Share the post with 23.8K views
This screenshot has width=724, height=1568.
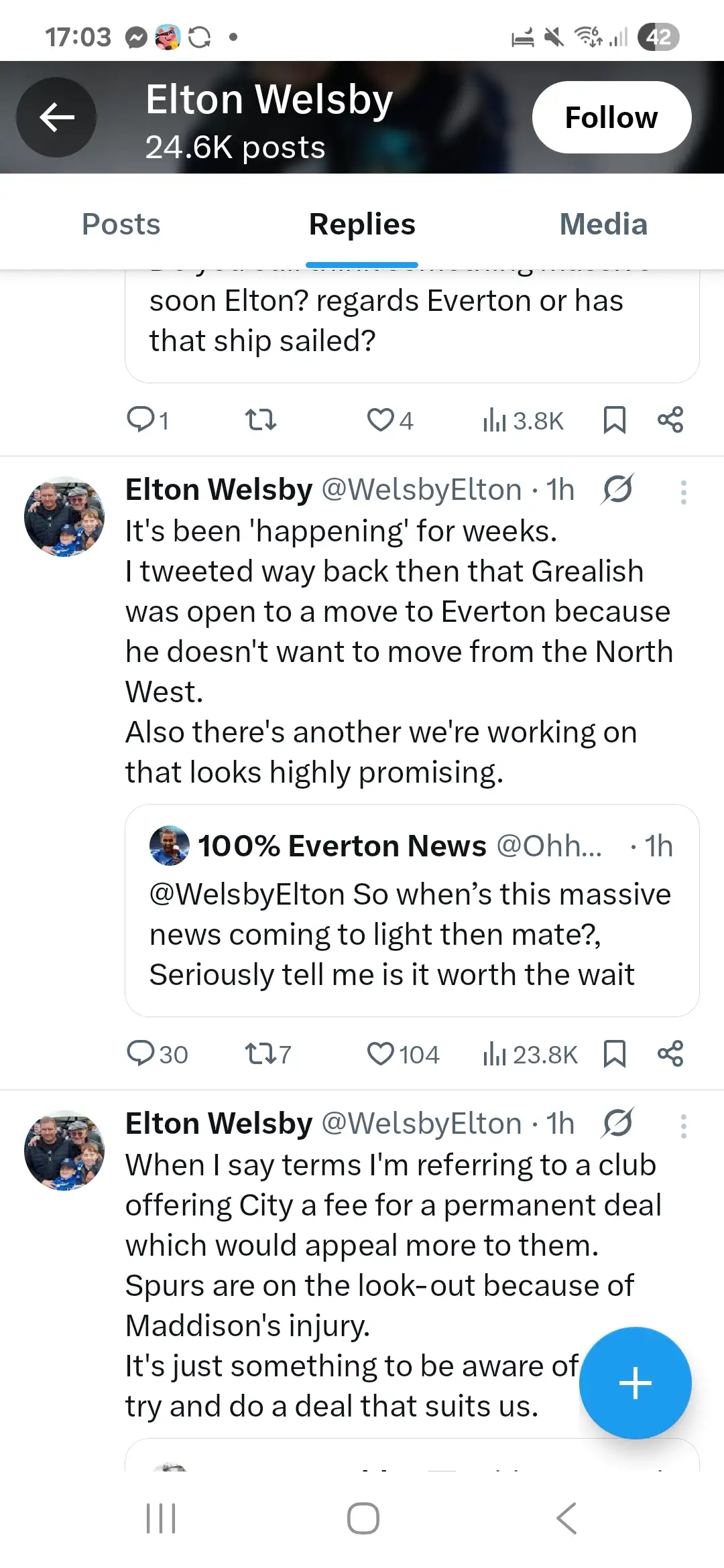pos(670,1054)
